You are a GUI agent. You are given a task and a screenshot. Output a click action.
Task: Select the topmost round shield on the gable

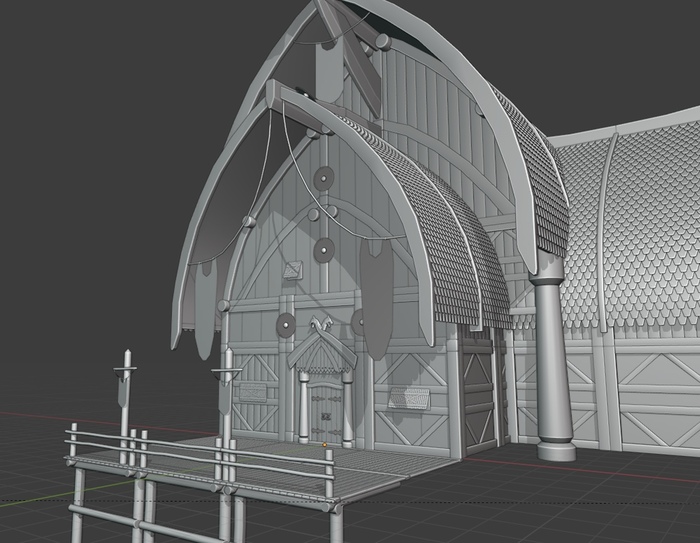[324, 179]
